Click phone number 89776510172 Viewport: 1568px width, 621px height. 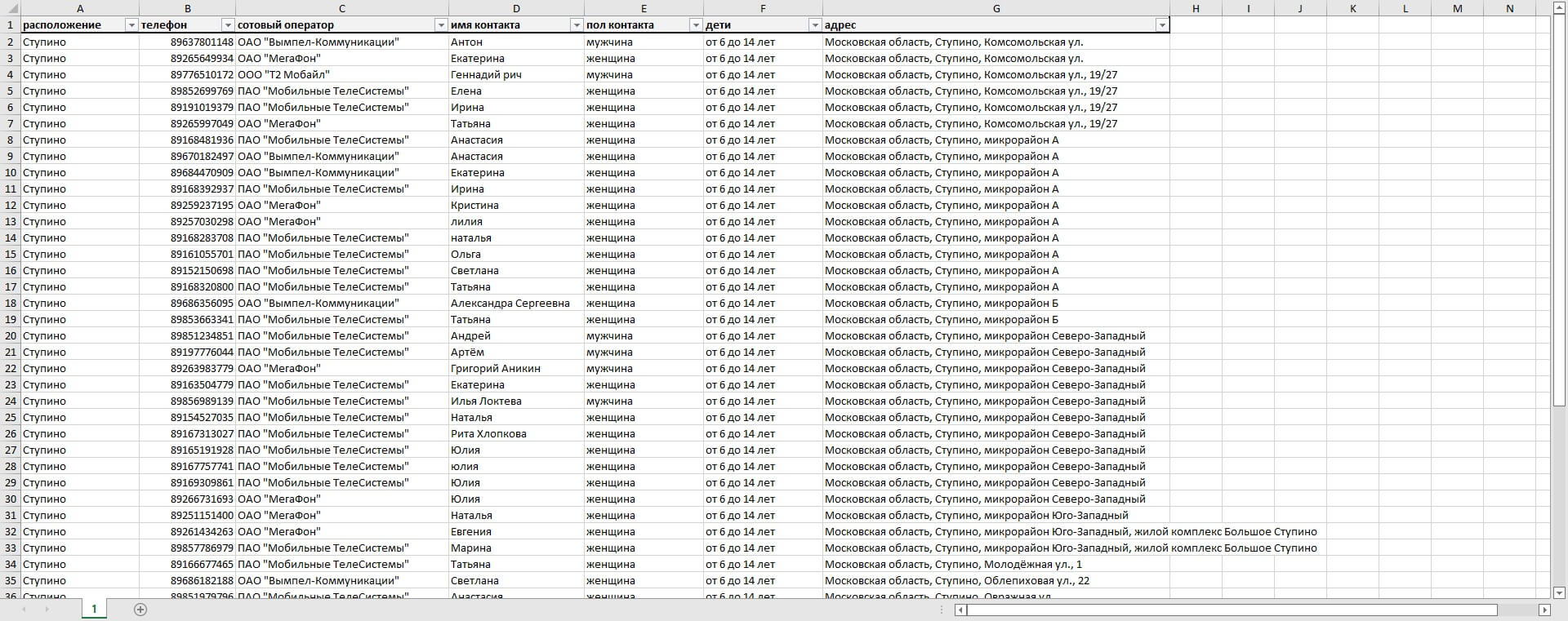point(187,74)
